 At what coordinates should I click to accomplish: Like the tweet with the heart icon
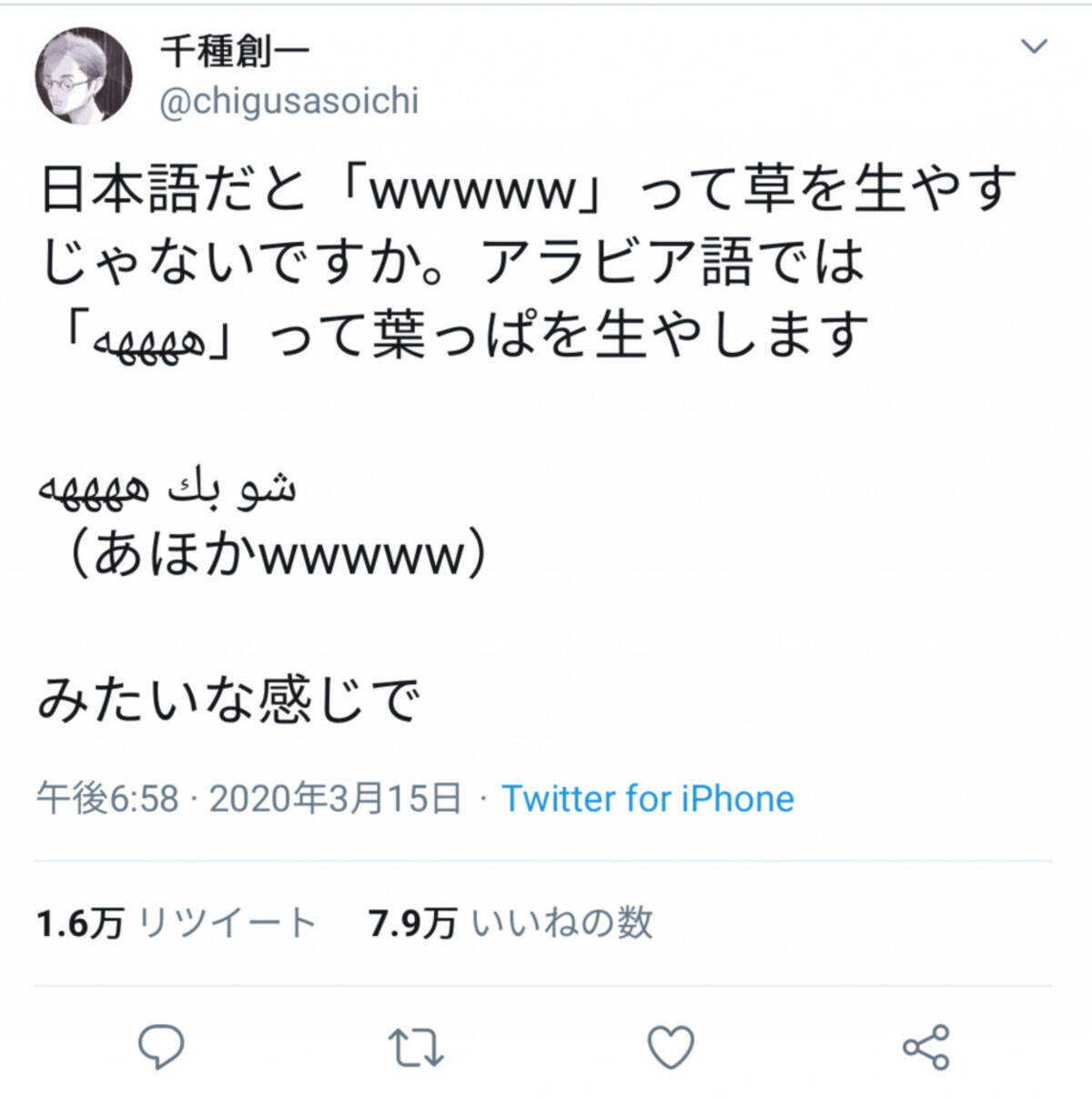[x=671, y=1046]
